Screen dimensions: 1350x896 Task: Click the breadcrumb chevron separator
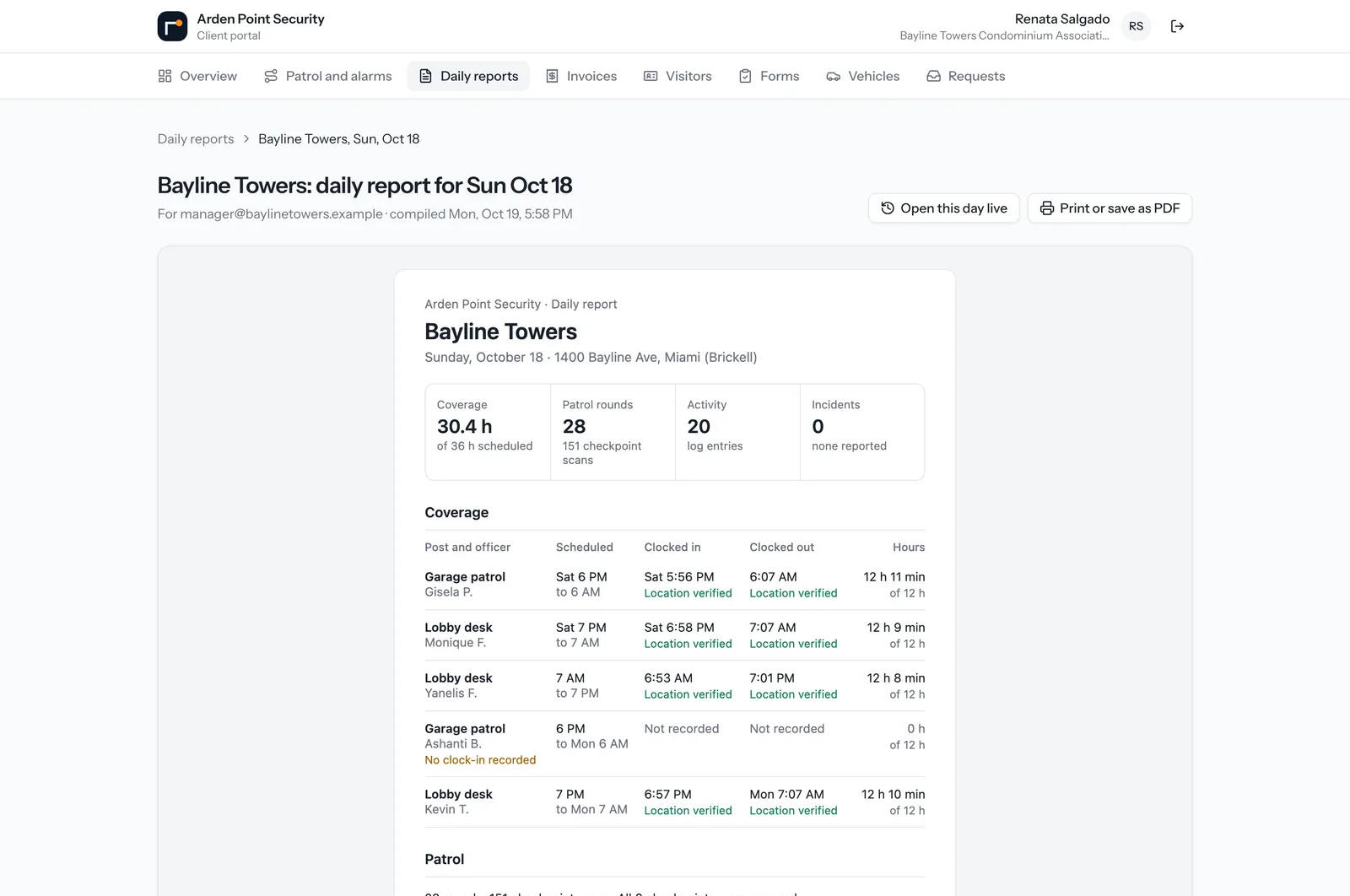point(246,139)
